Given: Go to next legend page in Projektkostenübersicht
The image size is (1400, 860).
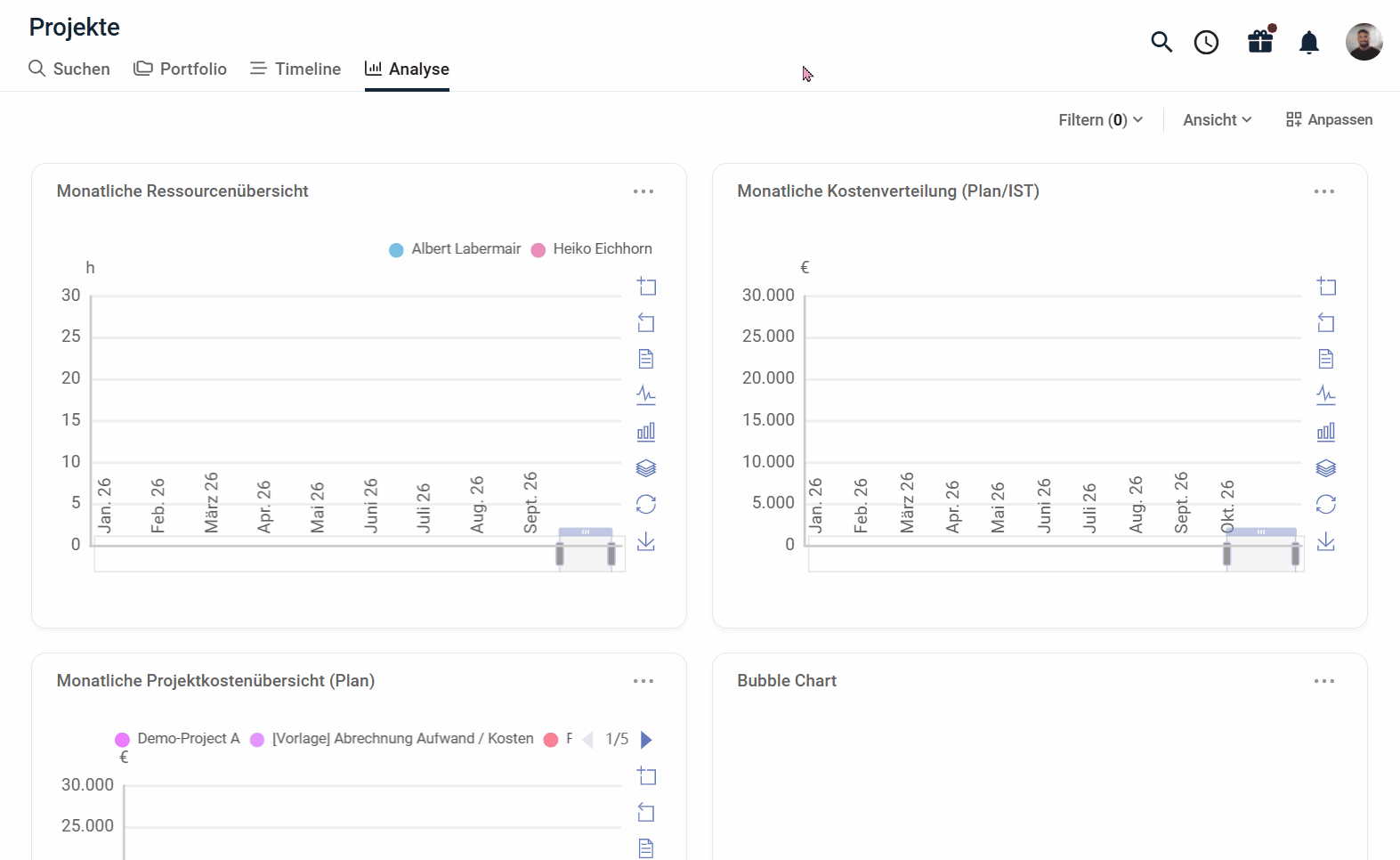Looking at the screenshot, I should [647, 740].
